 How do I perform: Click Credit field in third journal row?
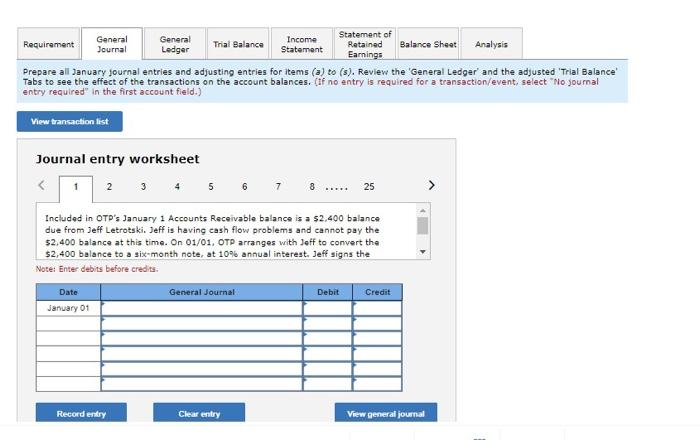coord(377,339)
